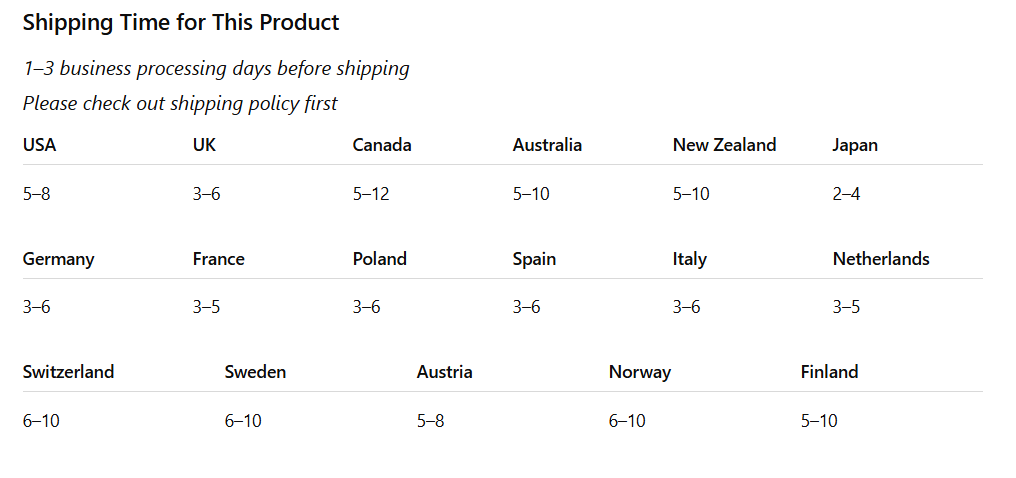The image size is (1016, 478).
Task: Click the Shipping Time for This Product heading
Action: (x=181, y=22)
